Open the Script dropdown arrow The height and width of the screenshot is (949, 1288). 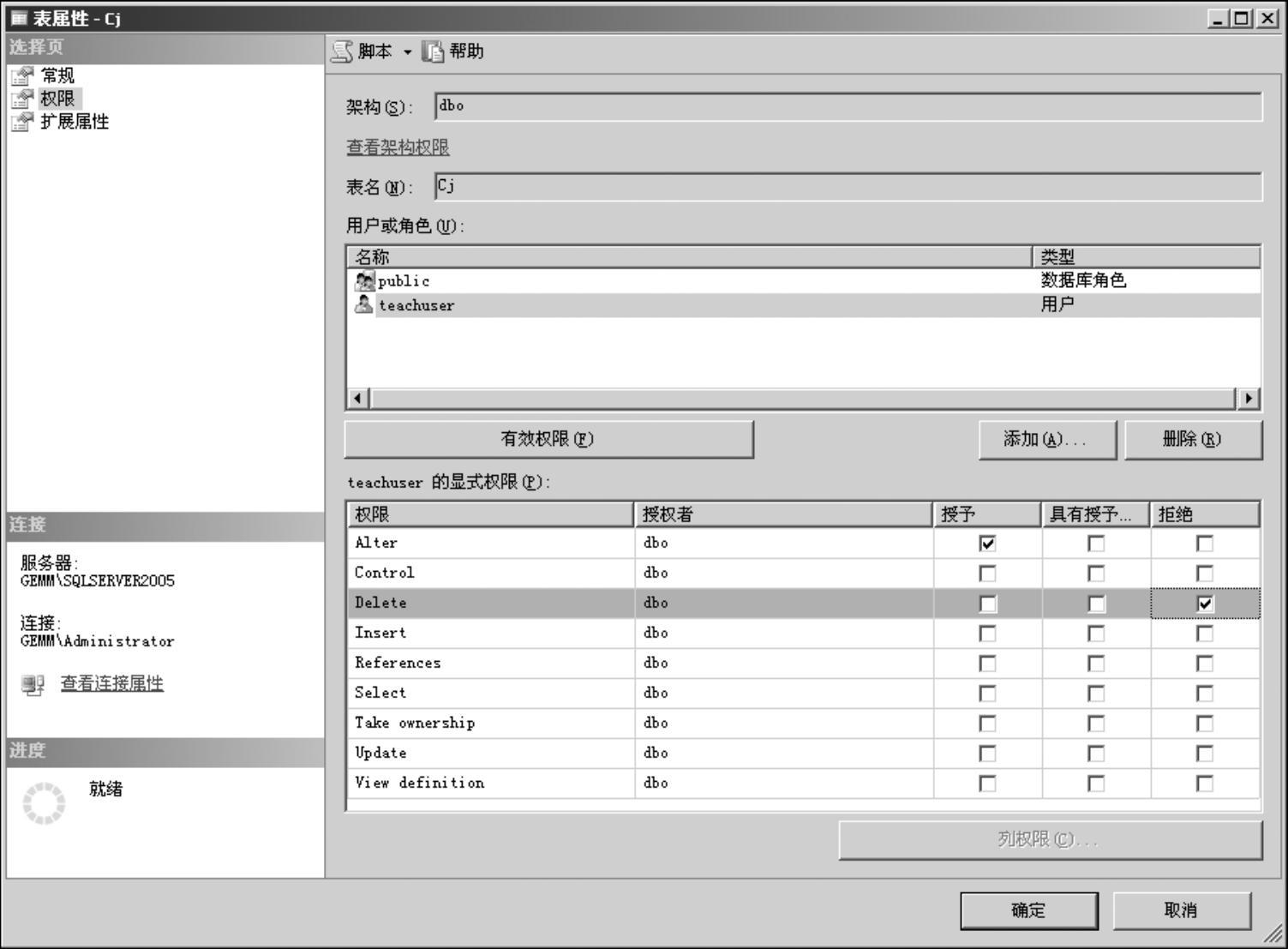pos(408,52)
